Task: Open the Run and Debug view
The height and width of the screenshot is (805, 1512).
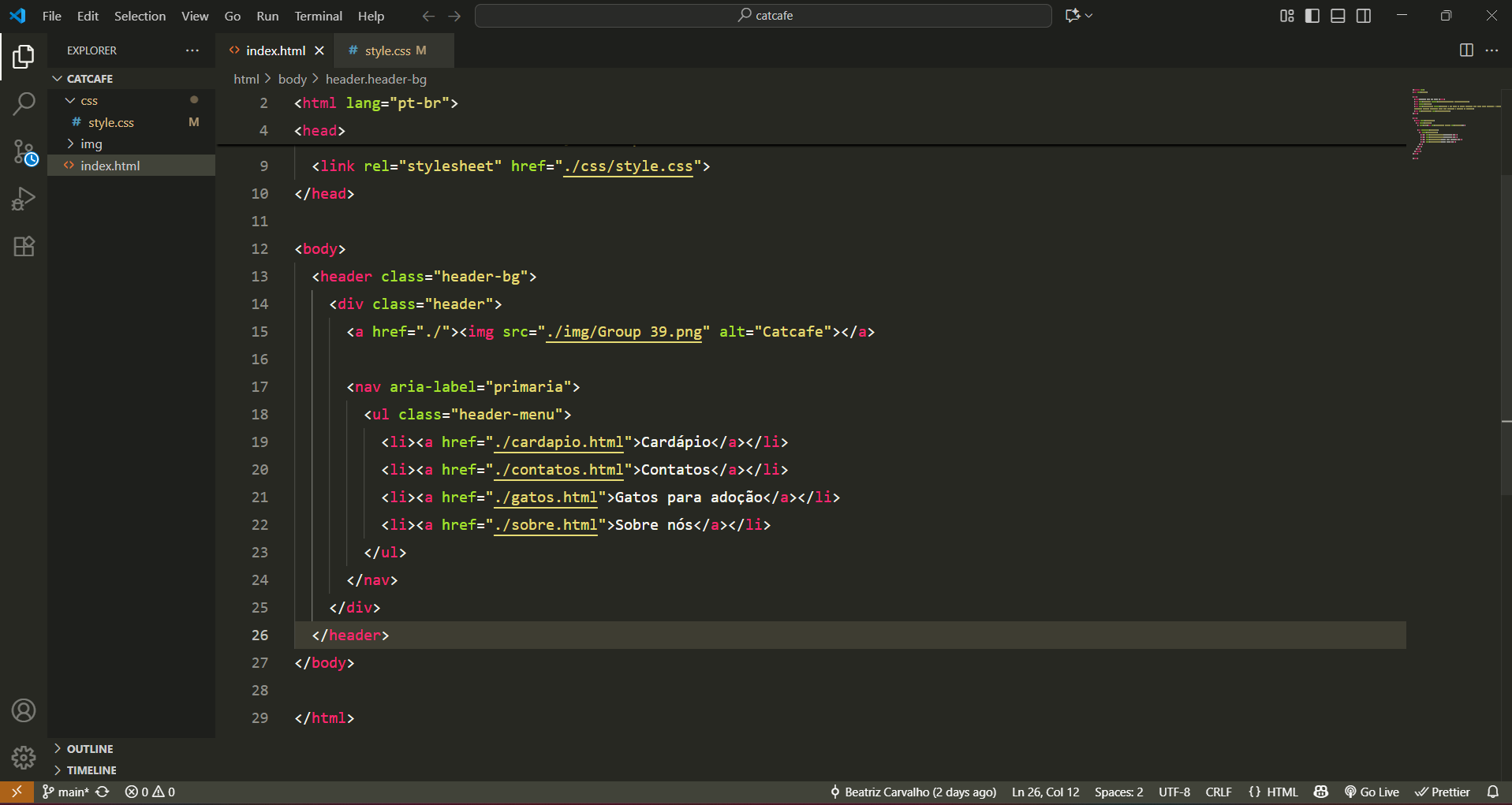Action: (24, 199)
